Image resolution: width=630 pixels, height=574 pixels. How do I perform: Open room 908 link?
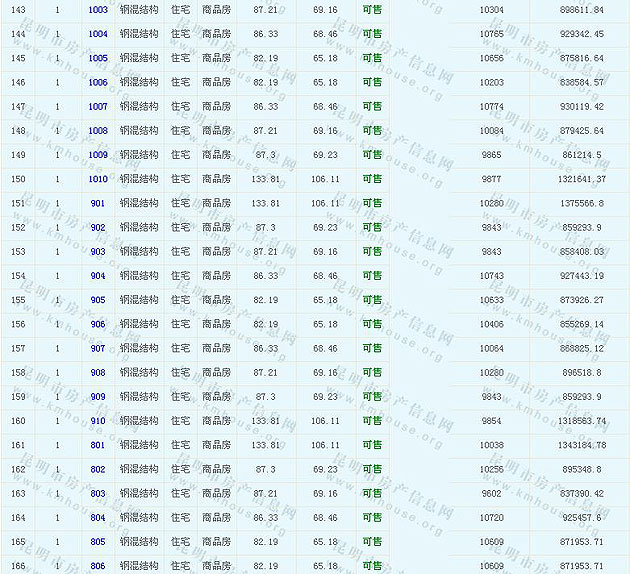click(x=97, y=373)
